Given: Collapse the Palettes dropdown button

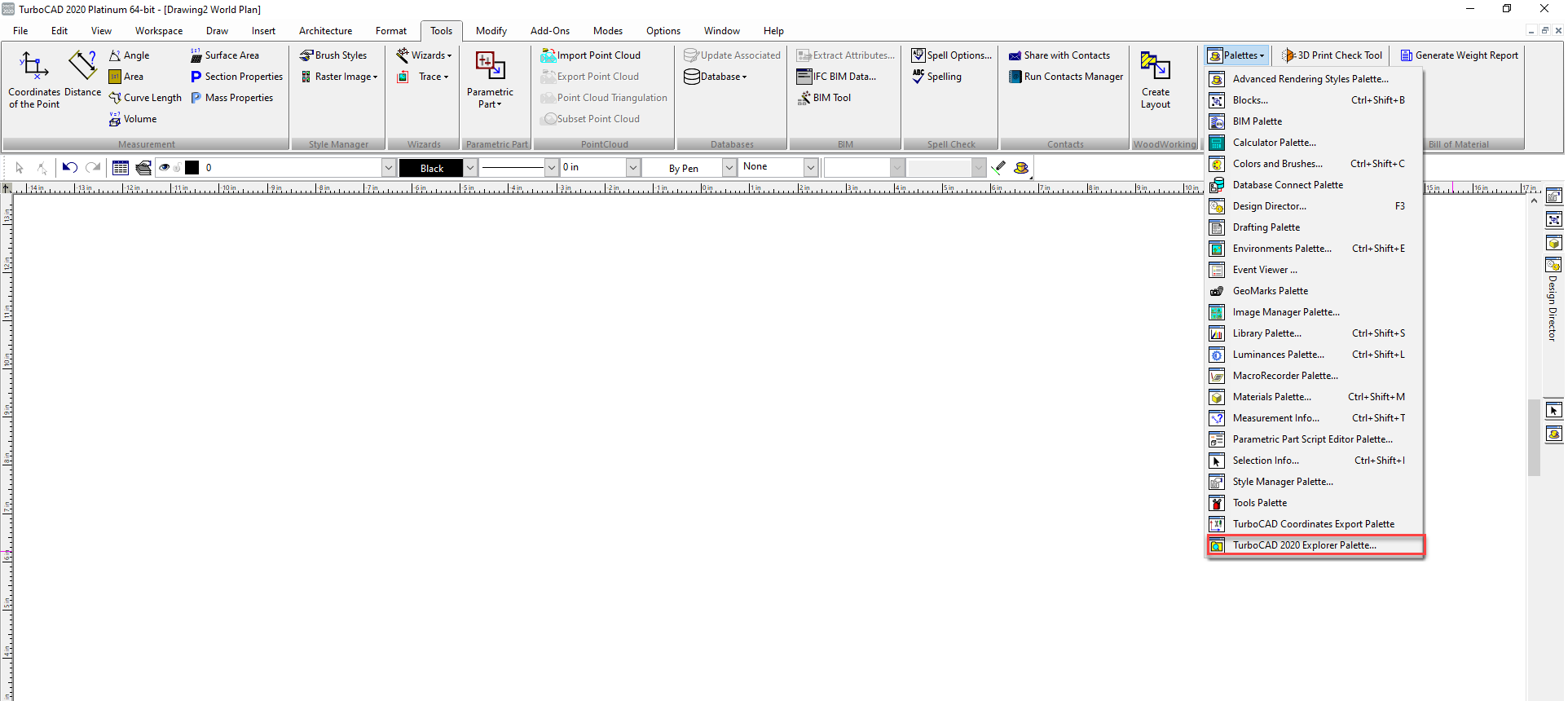Looking at the screenshot, I should [1237, 55].
